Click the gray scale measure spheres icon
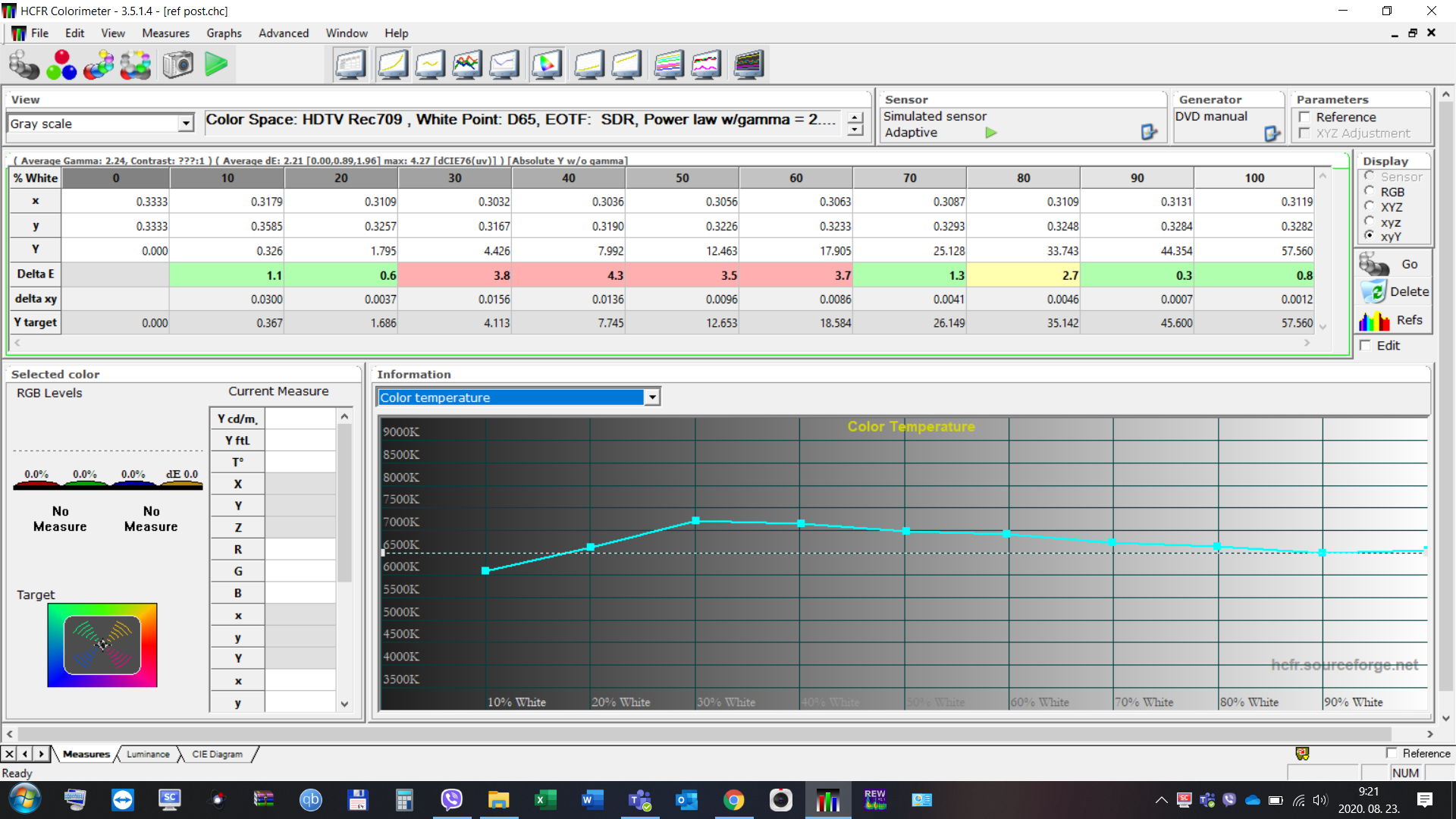This screenshot has height=819, width=1456. pos(24,64)
